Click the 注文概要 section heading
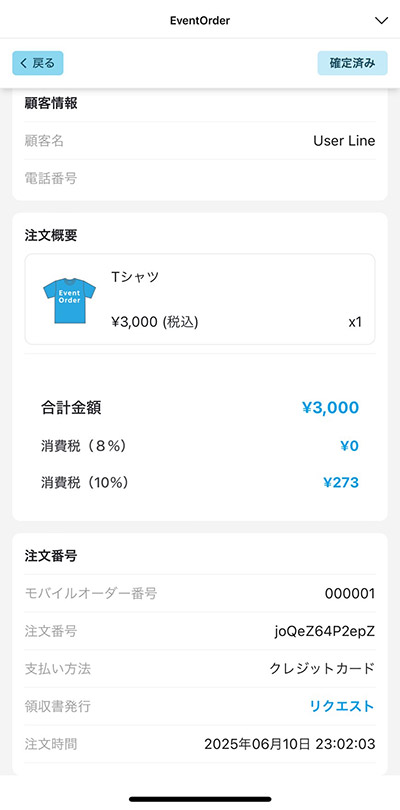The height and width of the screenshot is (810, 400). tap(51, 236)
